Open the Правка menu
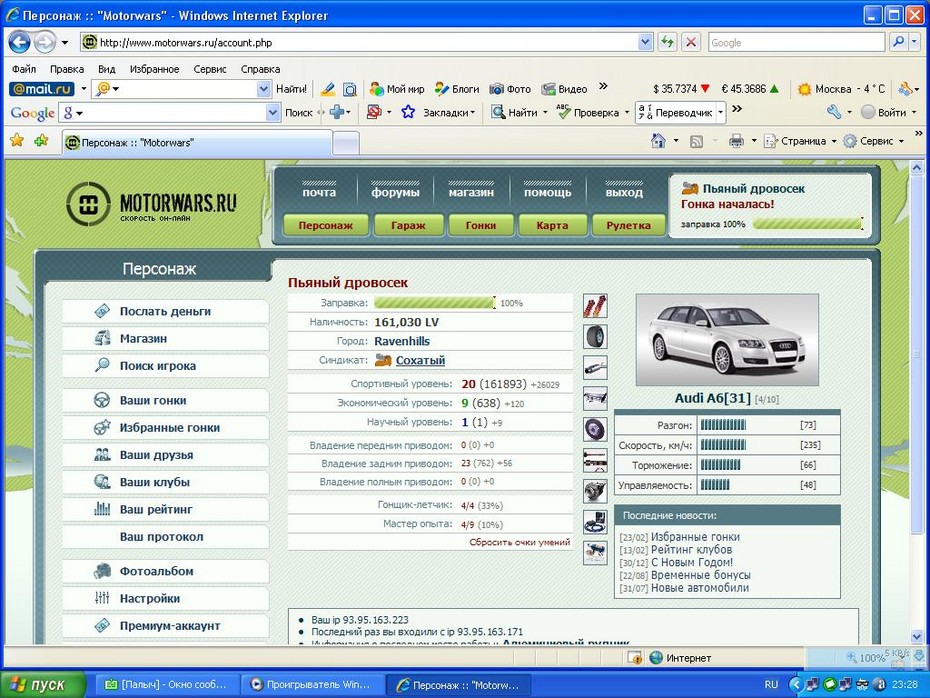The height and width of the screenshot is (698, 930). (66, 69)
